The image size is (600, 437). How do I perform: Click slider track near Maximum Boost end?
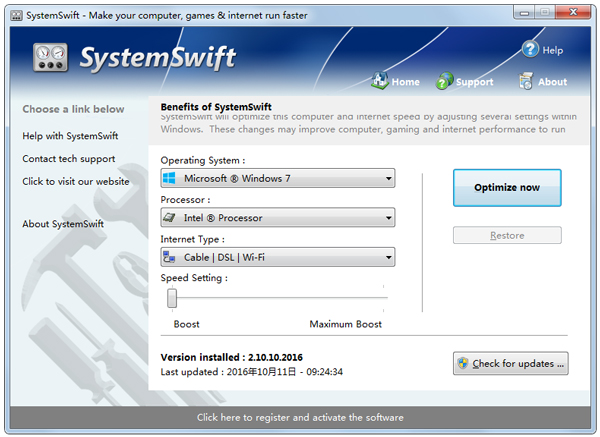click(x=381, y=297)
